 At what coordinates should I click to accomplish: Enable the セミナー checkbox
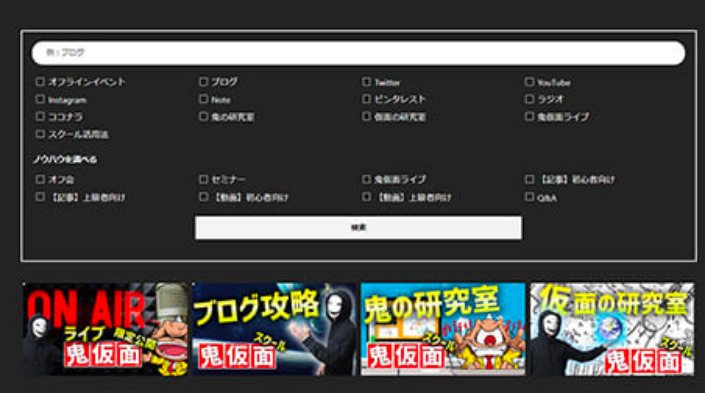pyautogui.click(x=203, y=179)
